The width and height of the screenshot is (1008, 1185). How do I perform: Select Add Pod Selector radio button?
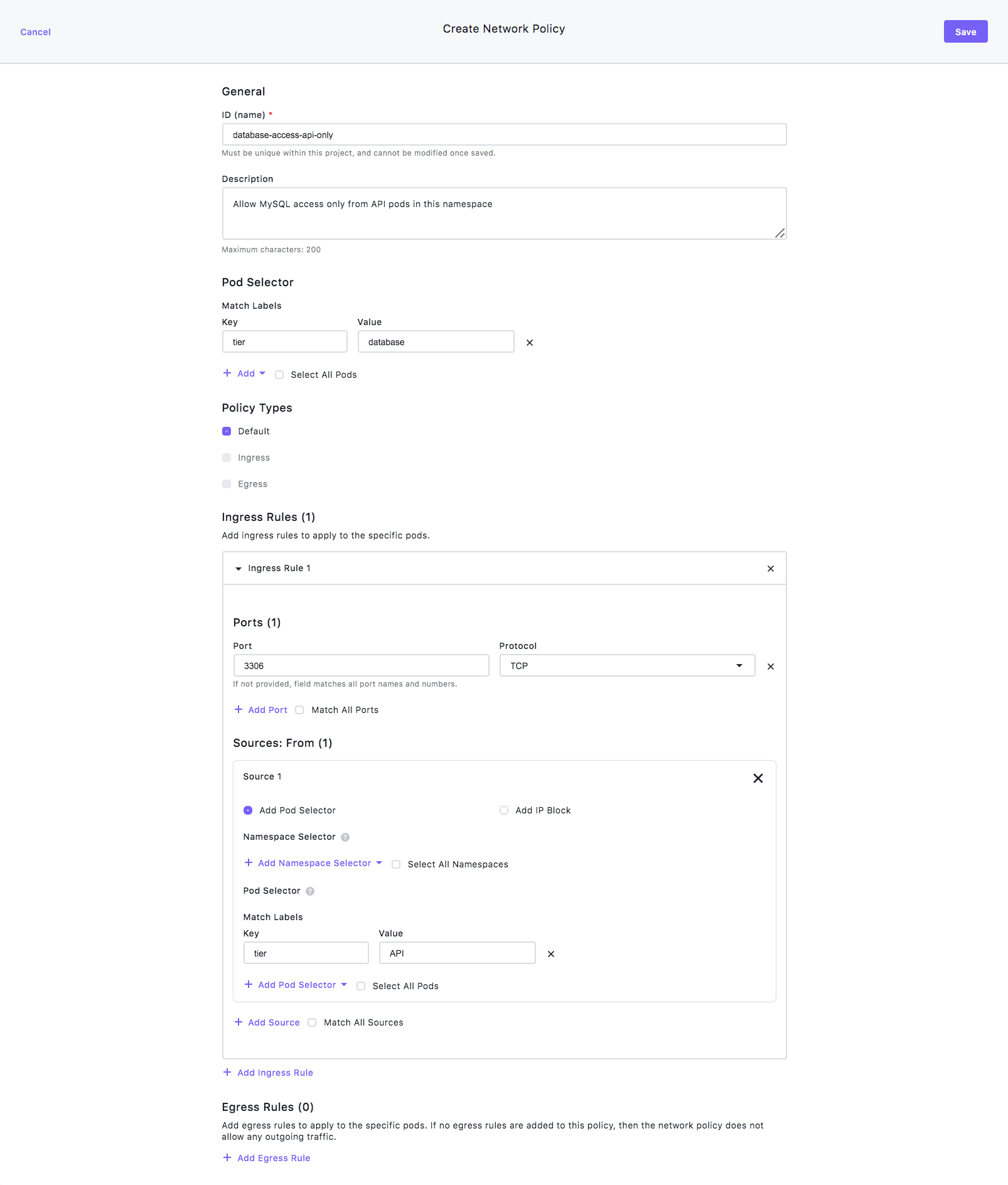point(248,810)
